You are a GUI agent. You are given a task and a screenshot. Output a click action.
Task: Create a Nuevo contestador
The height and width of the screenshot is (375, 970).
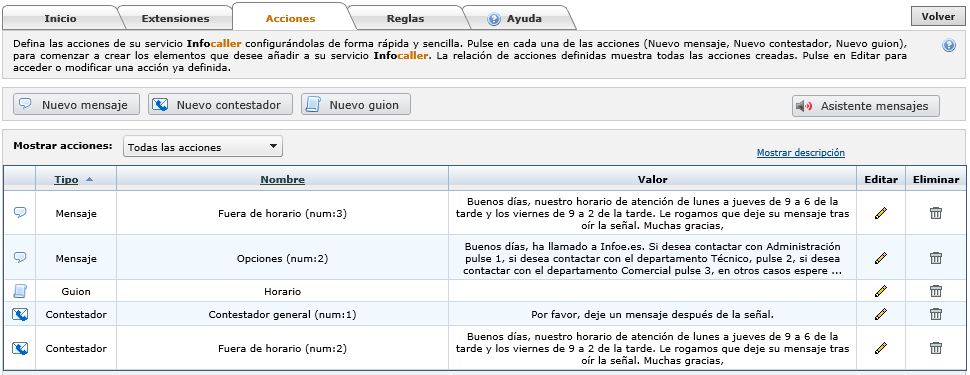point(220,105)
